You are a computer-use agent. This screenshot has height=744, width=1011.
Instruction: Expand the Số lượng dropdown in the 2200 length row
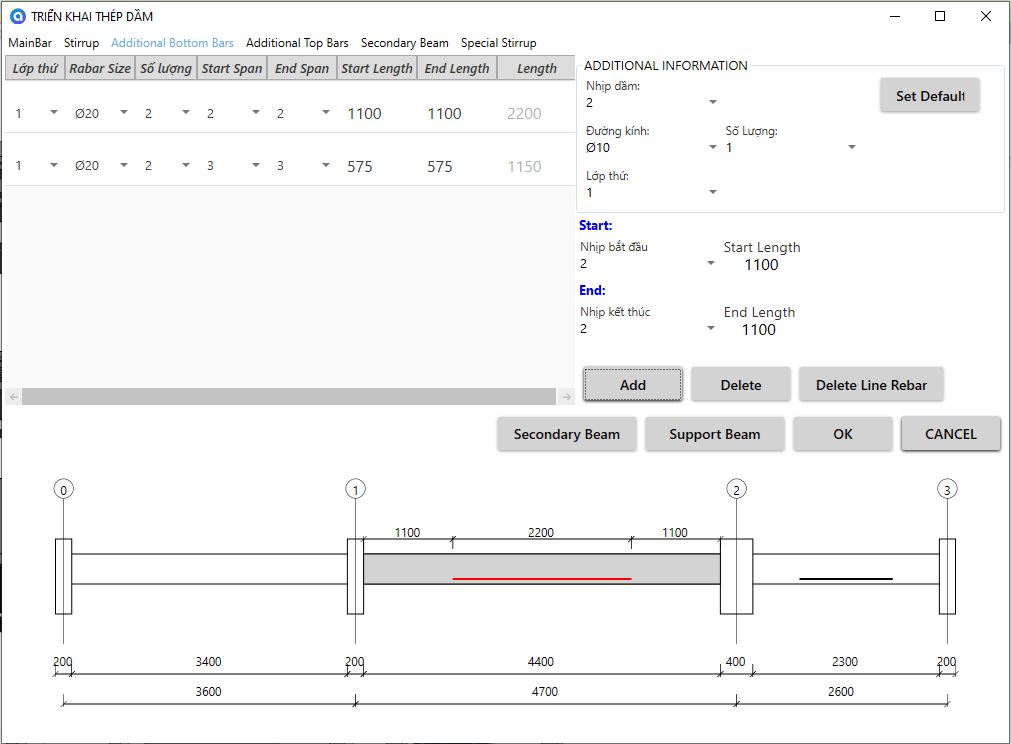pos(186,113)
